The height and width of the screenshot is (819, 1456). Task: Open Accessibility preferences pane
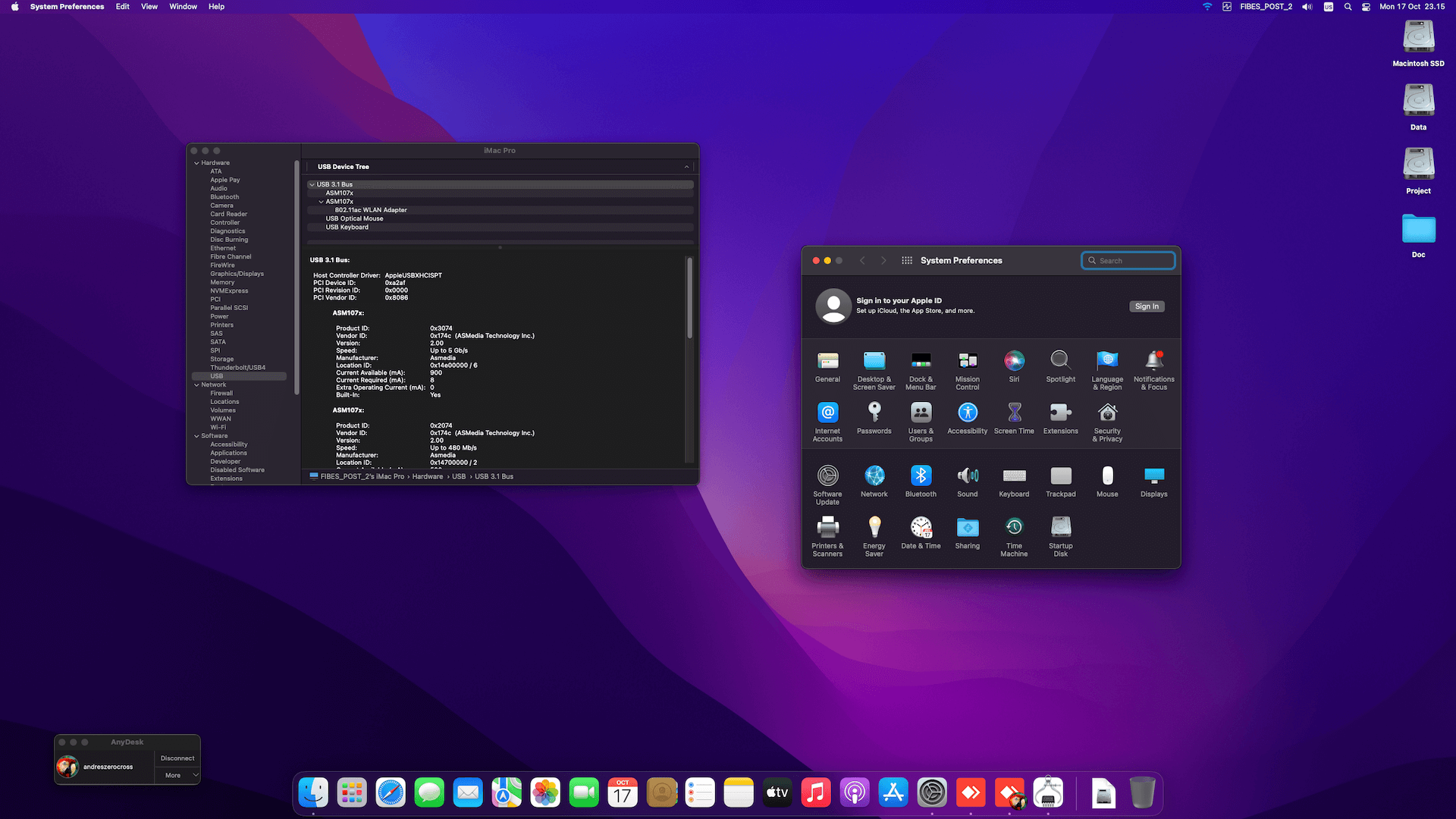968,419
